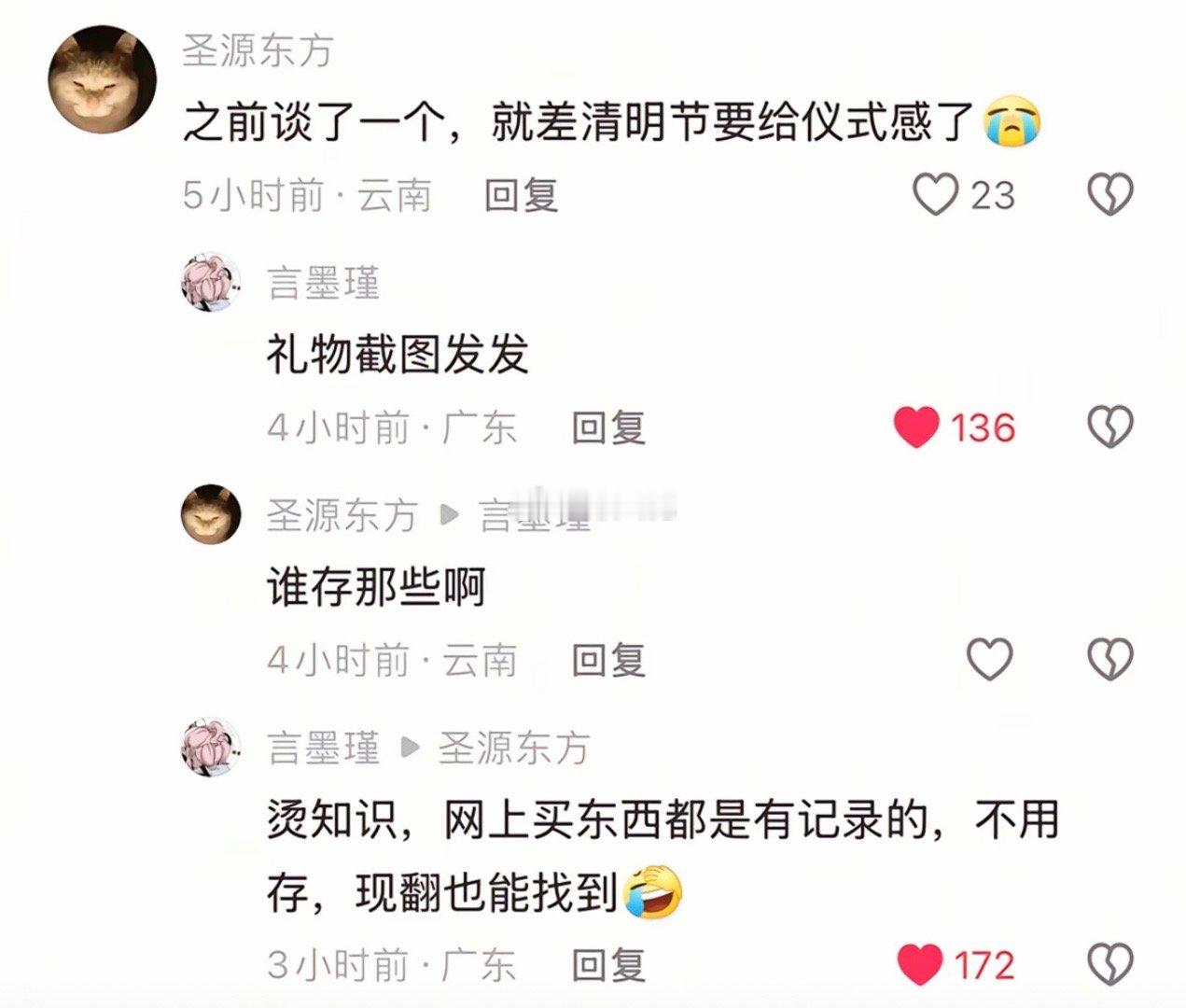Screen dimensions: 1186x1008
Task: Open 言墨瑾 avatar above 礼物截图发发
Action: [212, 282]
